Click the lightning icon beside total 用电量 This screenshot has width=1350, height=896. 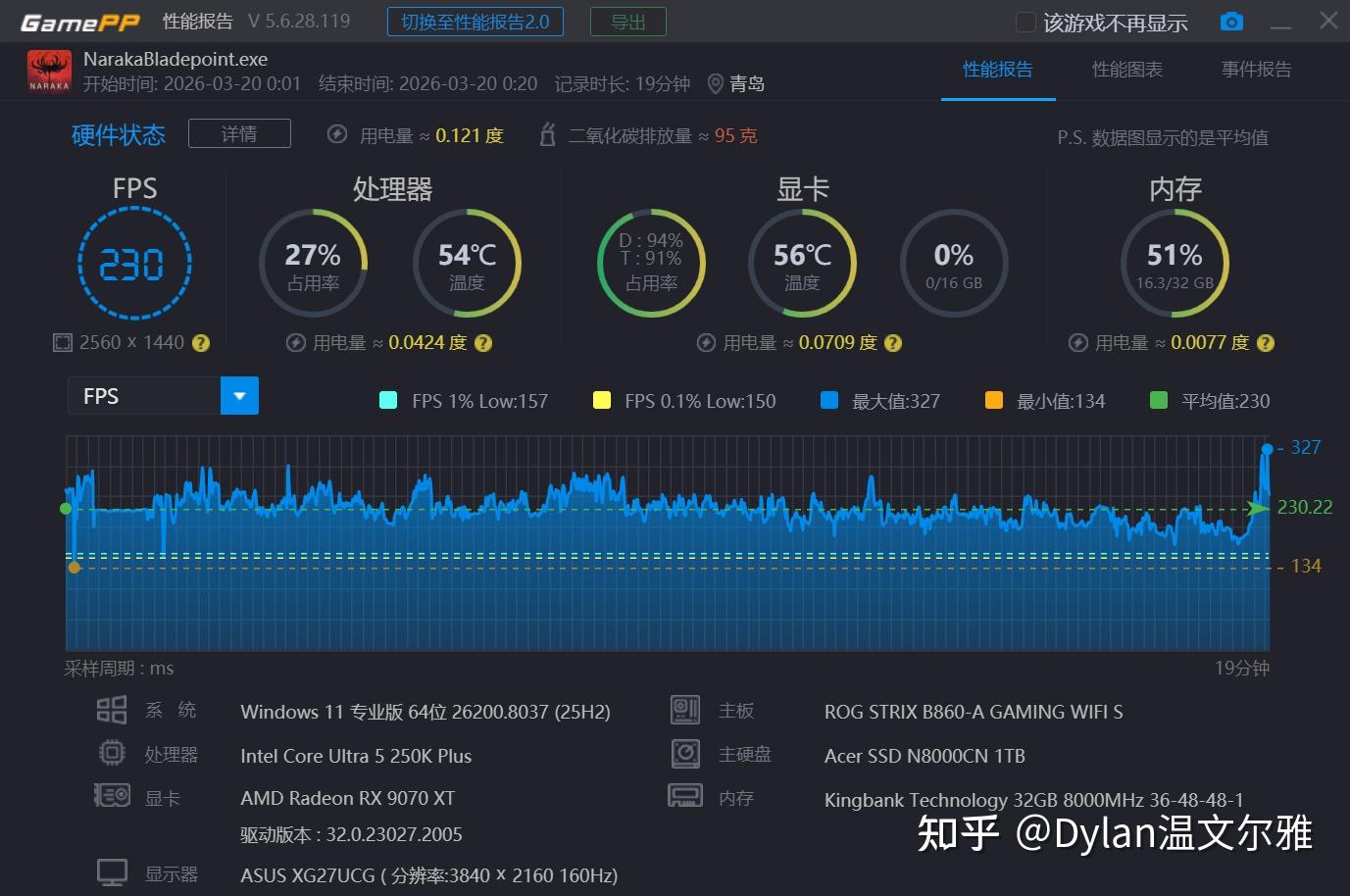[337, 134]
